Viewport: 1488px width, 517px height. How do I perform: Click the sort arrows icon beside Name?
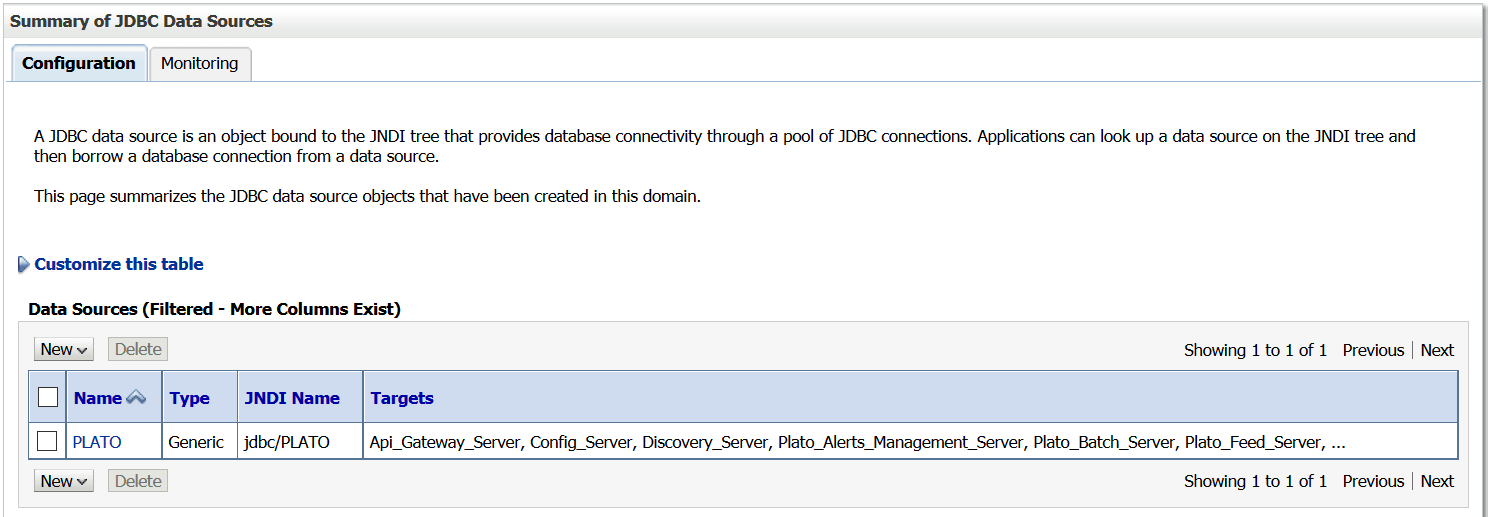pyautogui.click(x=136, y=398)
